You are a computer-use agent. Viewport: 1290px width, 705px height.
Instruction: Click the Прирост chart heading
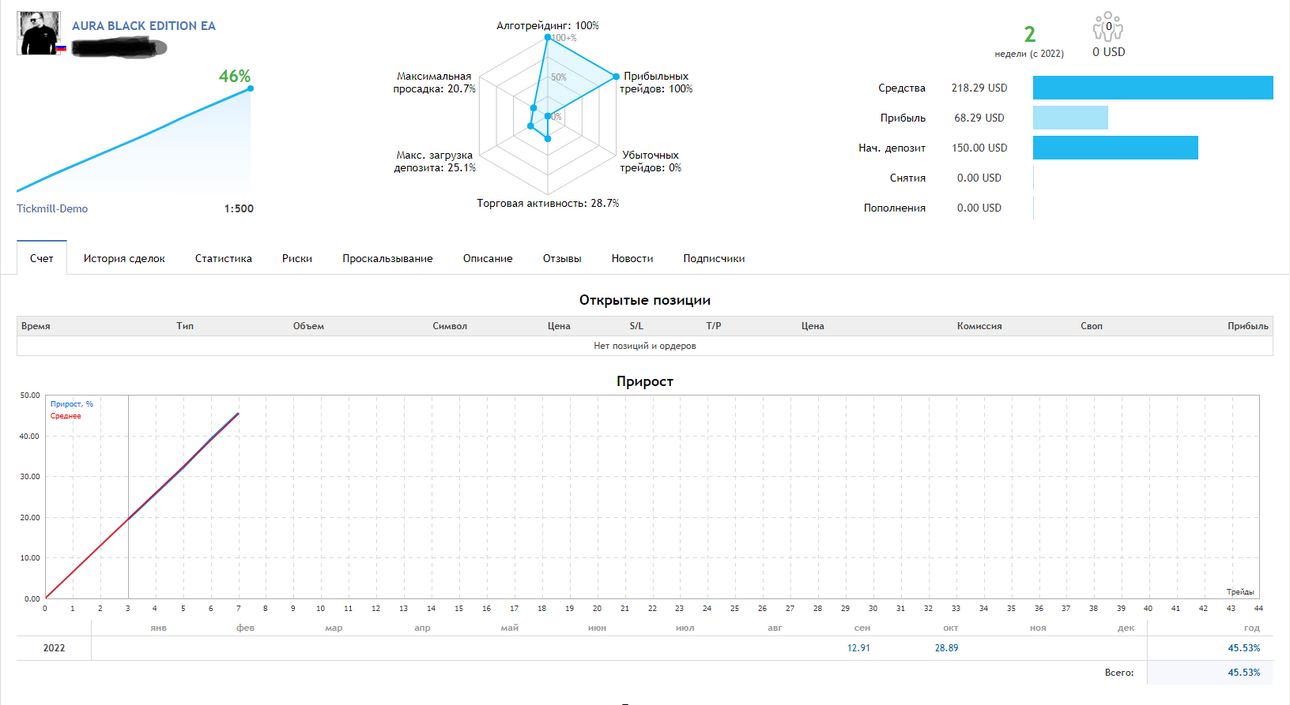(x=645, y=381)
